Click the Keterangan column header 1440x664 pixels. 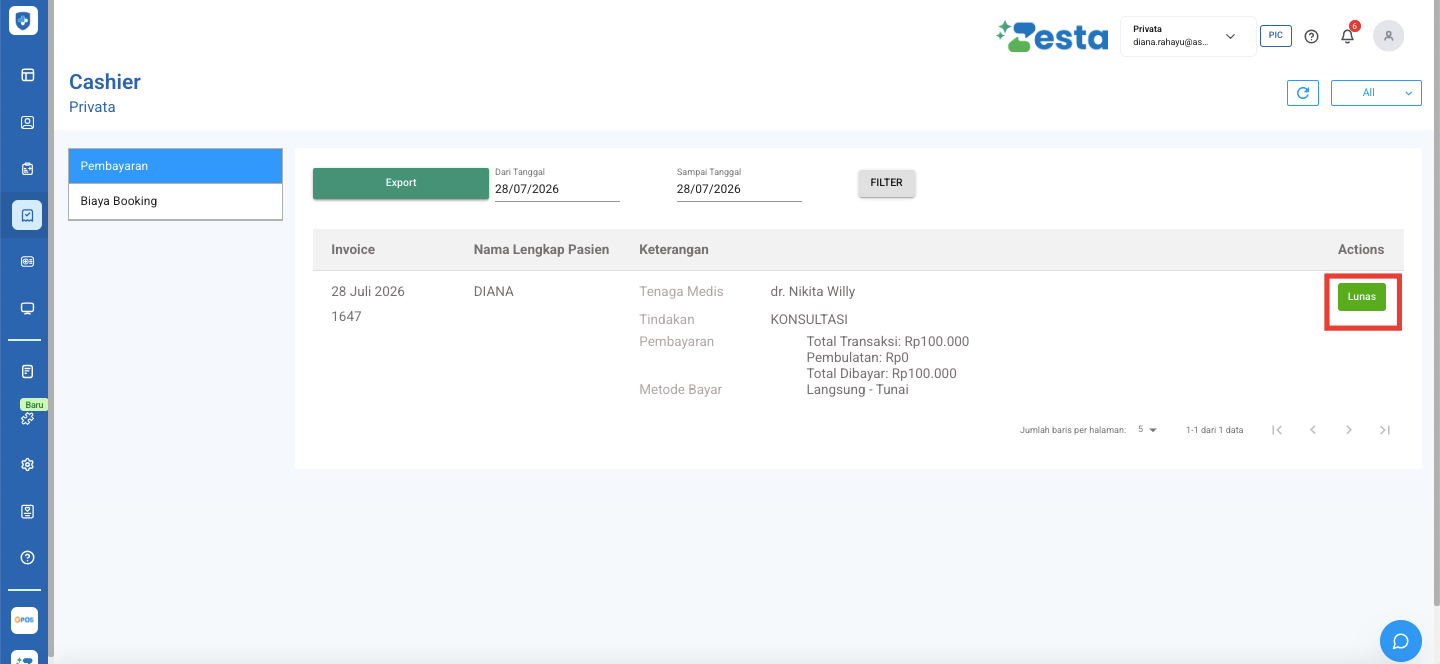(674, 250)
